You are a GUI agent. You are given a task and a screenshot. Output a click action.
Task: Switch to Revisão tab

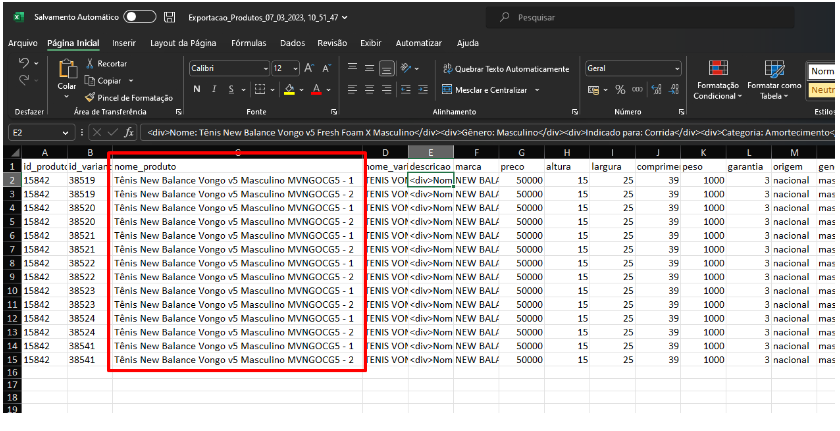[332, 43]
